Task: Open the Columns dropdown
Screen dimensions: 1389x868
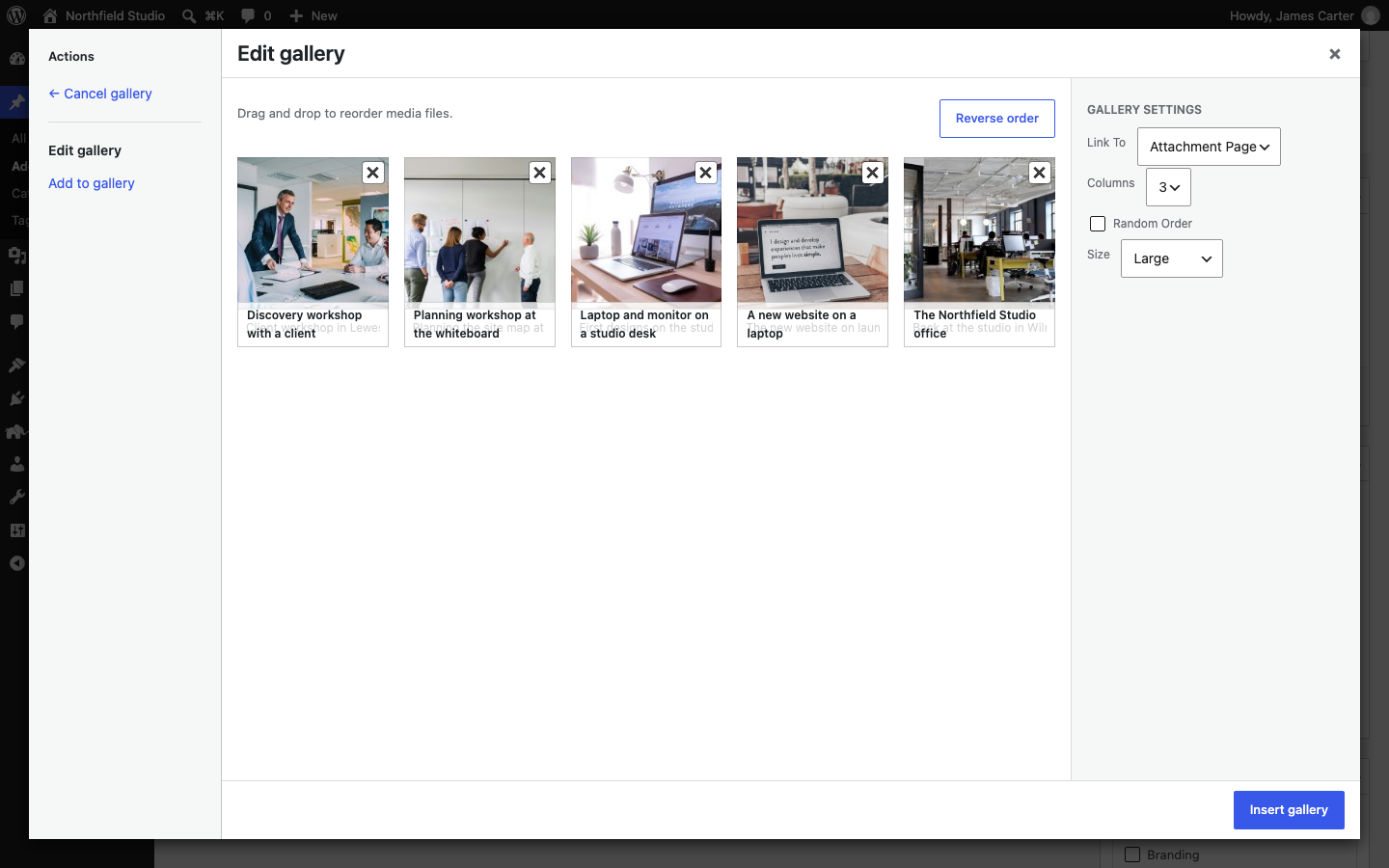Action: click(1168, 187)
